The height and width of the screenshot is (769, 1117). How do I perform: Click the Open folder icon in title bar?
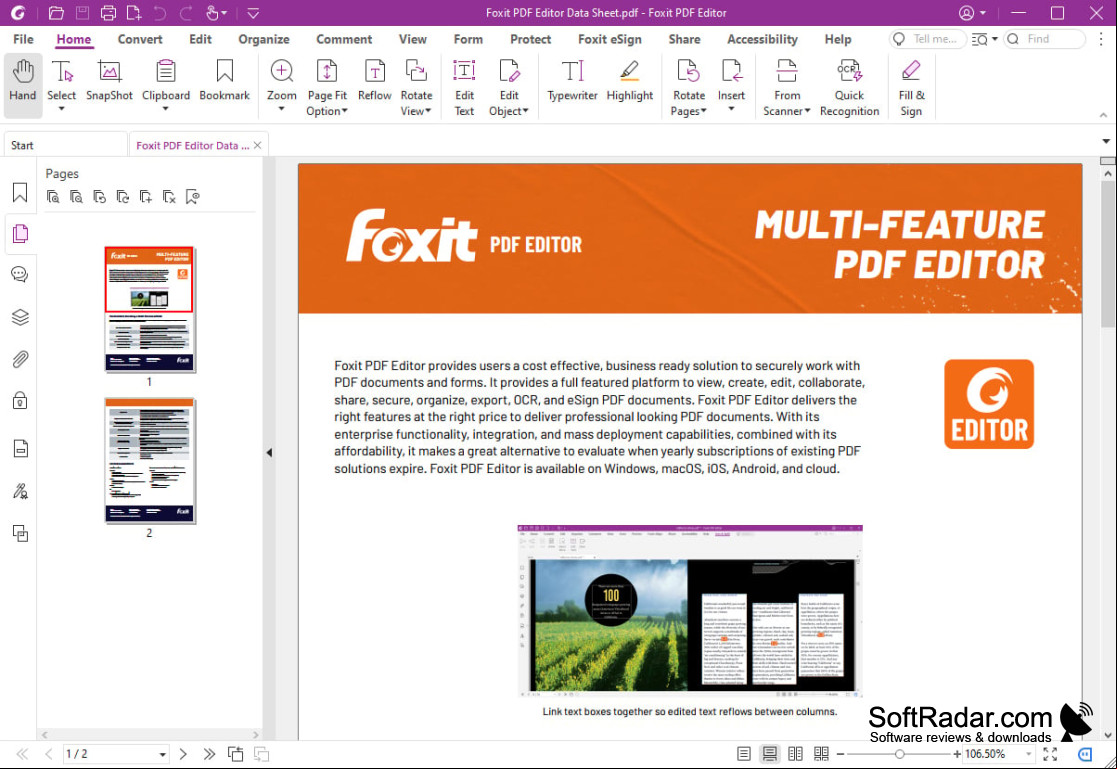56,13
